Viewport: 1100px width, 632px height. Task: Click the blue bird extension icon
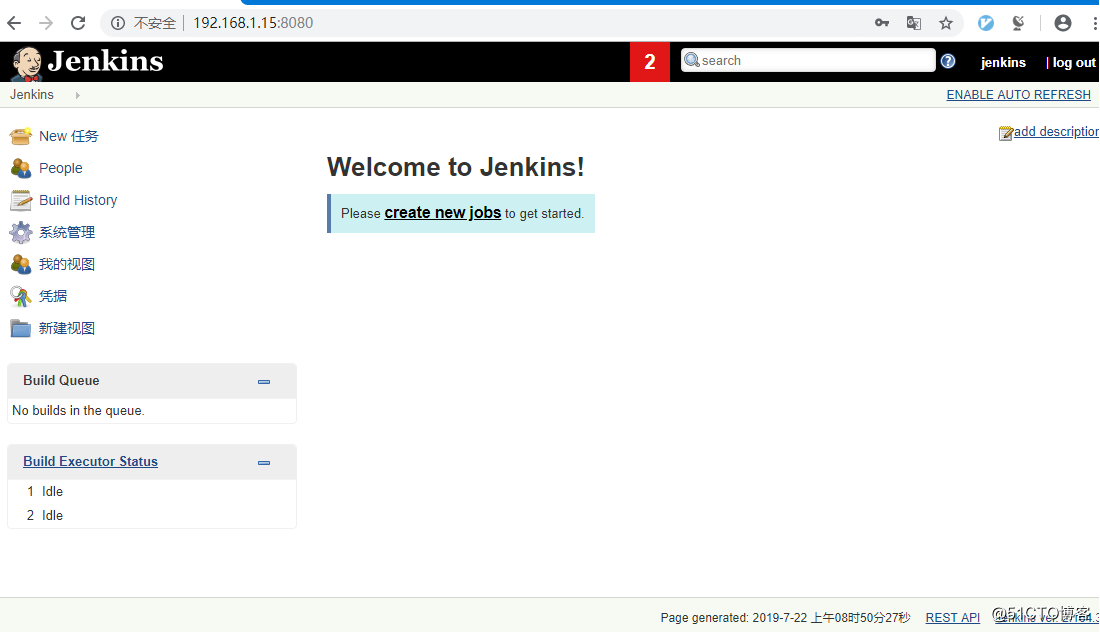pos(986,23)
